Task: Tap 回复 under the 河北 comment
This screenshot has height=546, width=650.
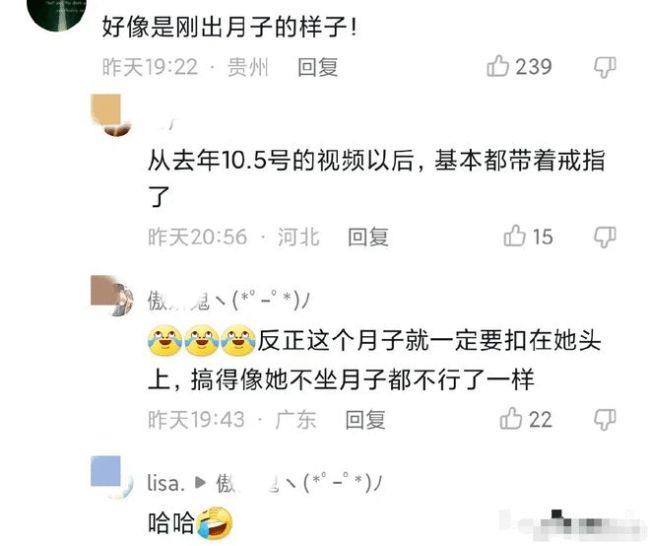Action: tap(368, 237)
